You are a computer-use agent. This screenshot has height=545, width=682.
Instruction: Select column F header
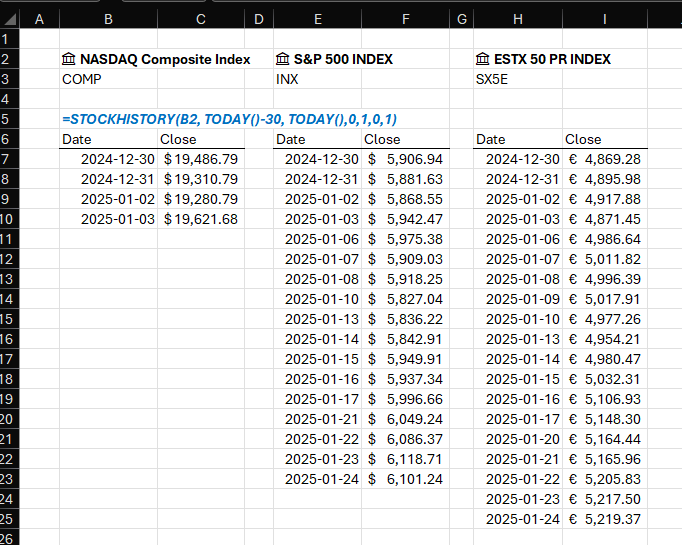click(x=405, y=19)
